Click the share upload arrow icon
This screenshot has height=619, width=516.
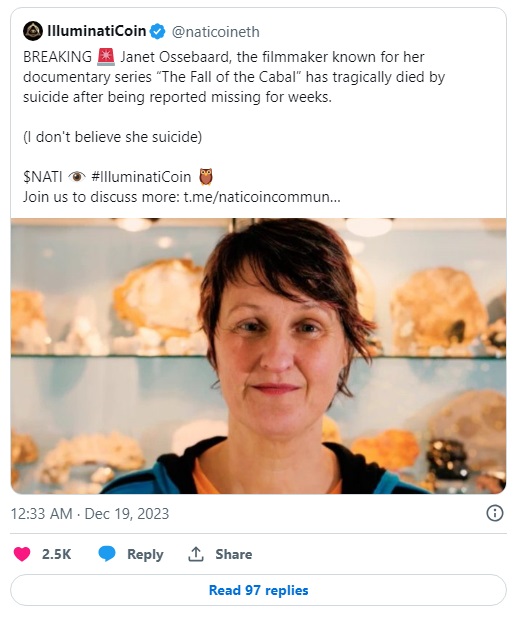click(196, 554)
